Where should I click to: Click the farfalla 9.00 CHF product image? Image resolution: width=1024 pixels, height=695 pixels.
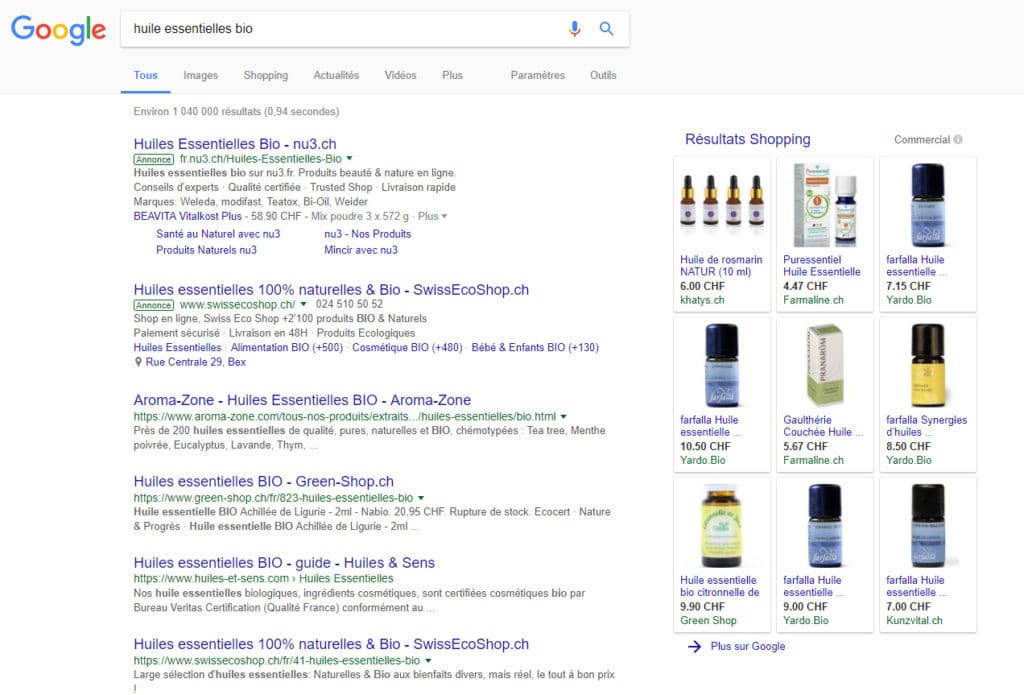click(825, 525)
